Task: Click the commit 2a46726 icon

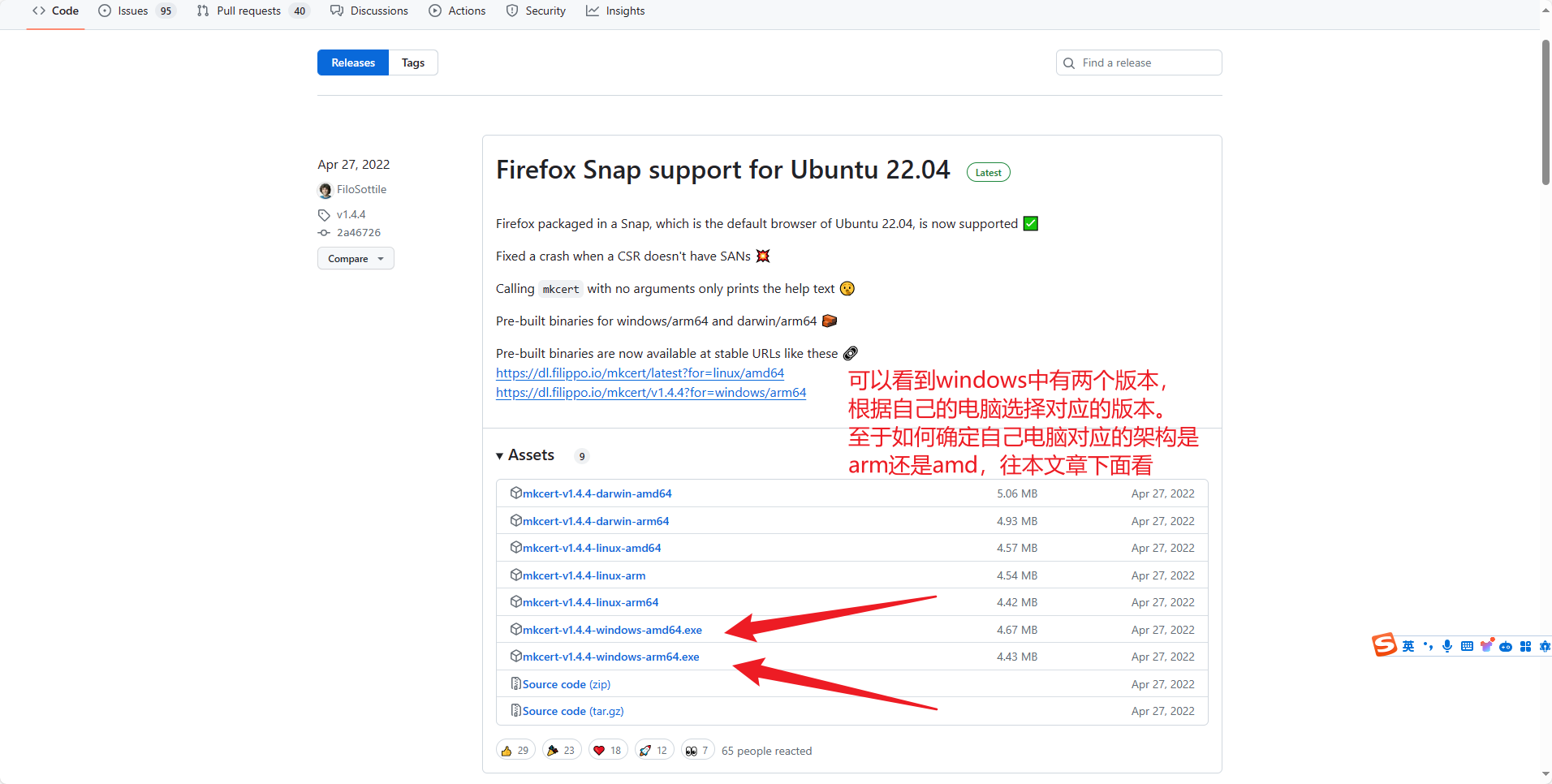Action: [x=324, y=233]
